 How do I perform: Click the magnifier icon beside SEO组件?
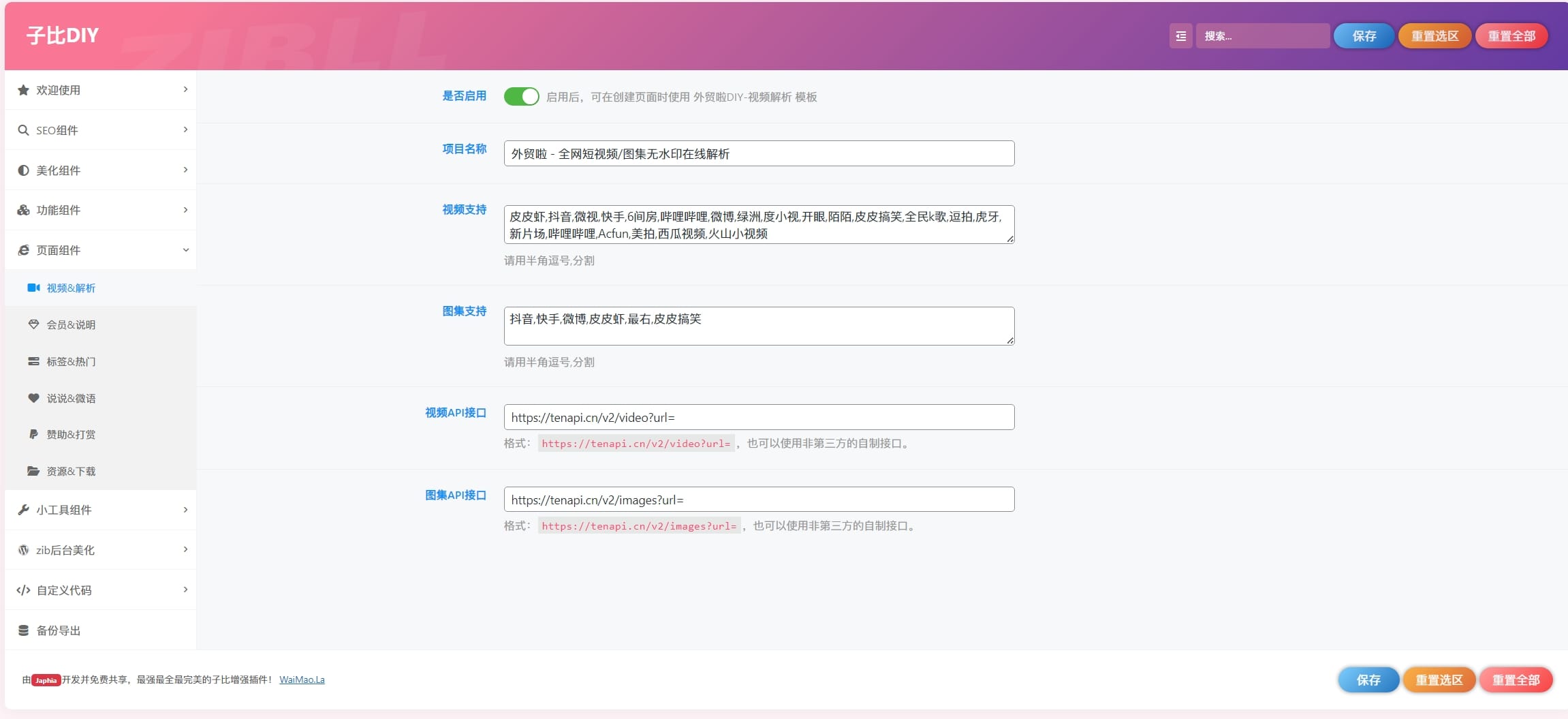pos(23,130)
